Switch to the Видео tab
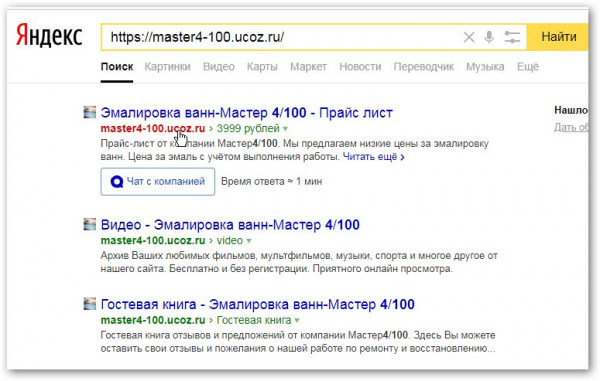Image resolution: width=600 pixels, height=381 pixels. 218,67
